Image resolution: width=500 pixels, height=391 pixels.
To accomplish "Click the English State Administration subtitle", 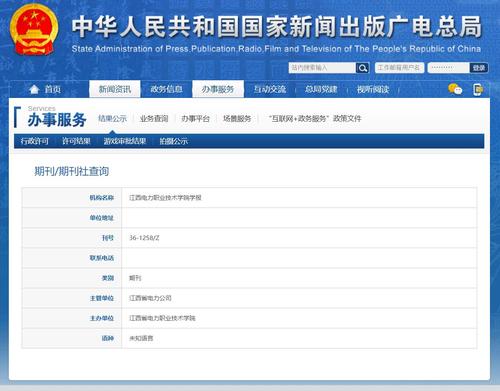I will (276, 49).
